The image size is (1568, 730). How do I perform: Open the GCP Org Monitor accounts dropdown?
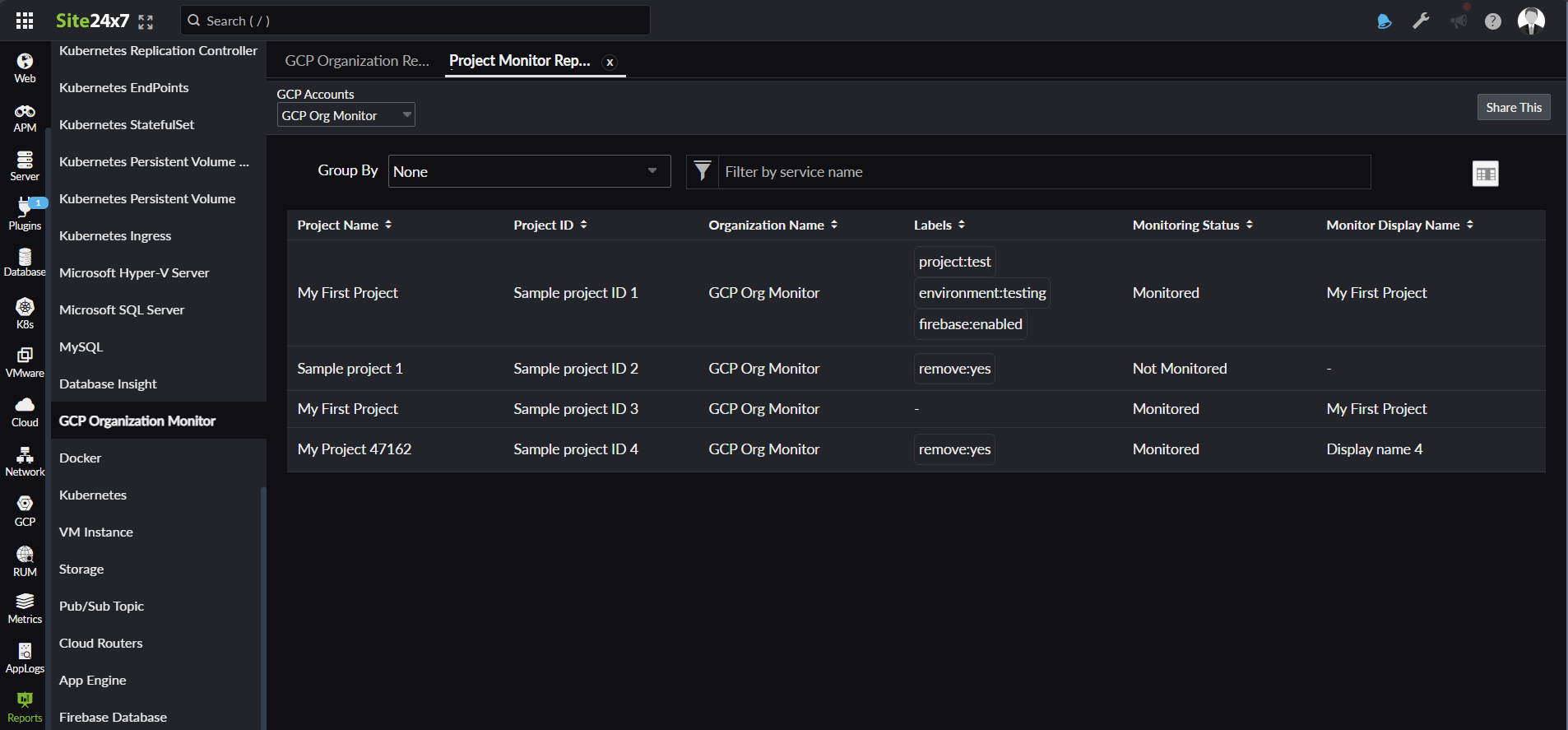point(346,115)
